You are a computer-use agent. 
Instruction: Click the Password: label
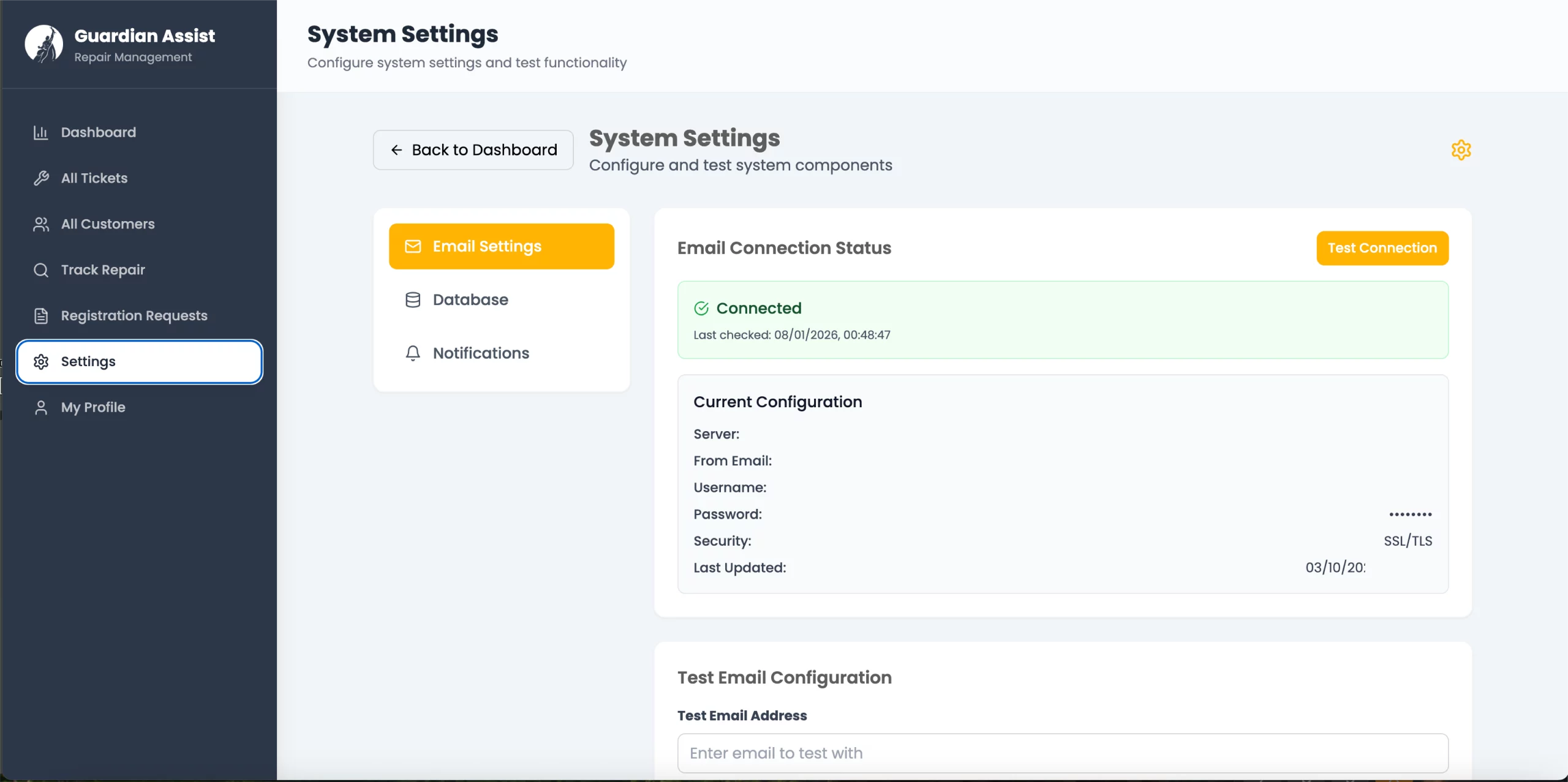[728, 514]
